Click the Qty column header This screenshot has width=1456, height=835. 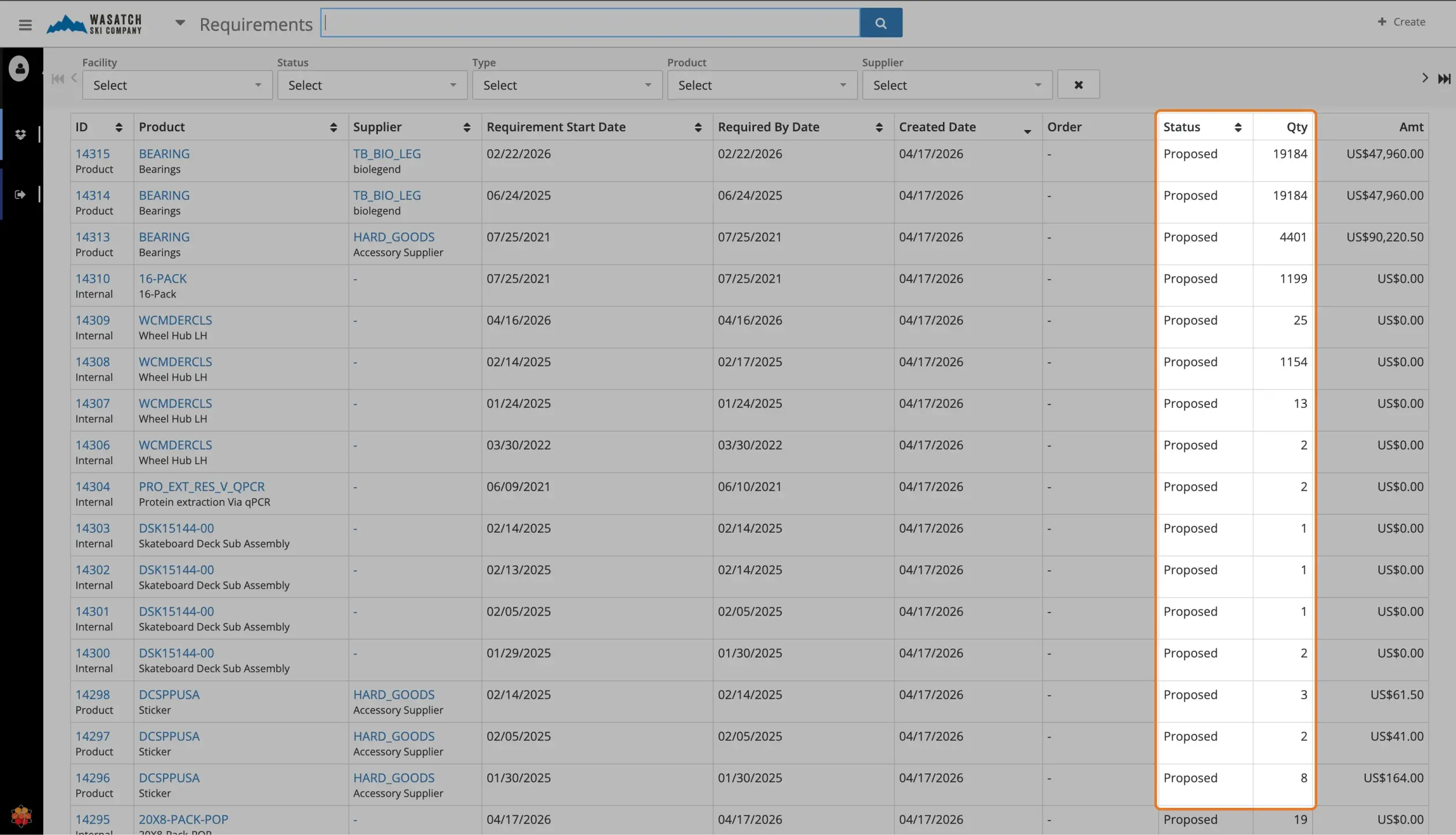pyautogui.click(x=1297, y=127)
